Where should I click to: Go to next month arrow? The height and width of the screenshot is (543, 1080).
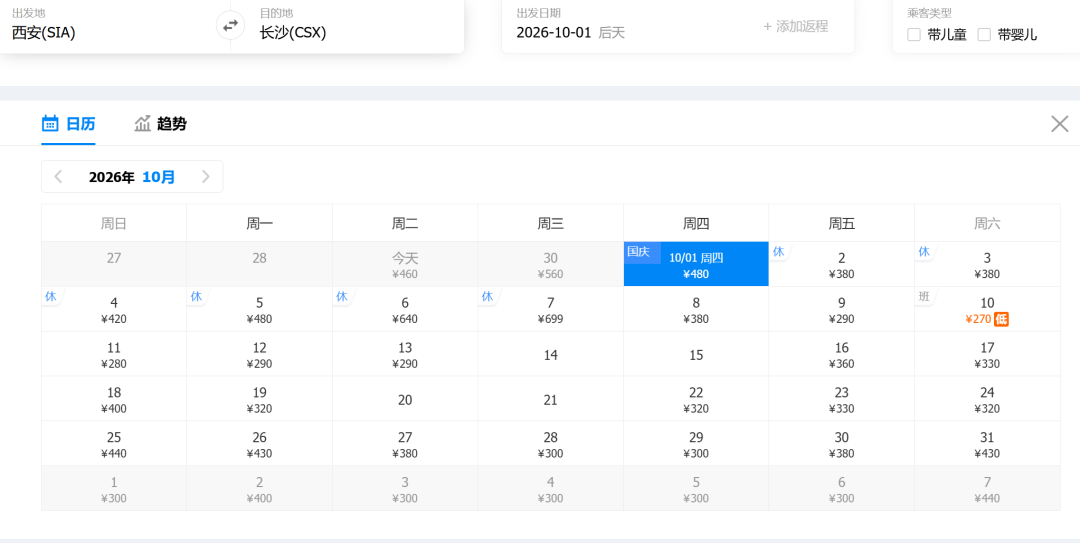(205, 177)
